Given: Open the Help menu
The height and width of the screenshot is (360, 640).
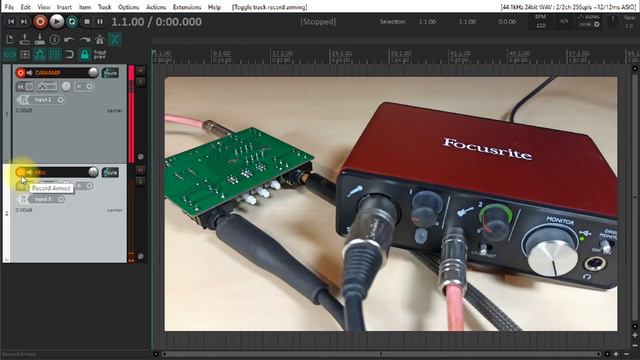Looking at the screenshot, I should coord(214,7).
